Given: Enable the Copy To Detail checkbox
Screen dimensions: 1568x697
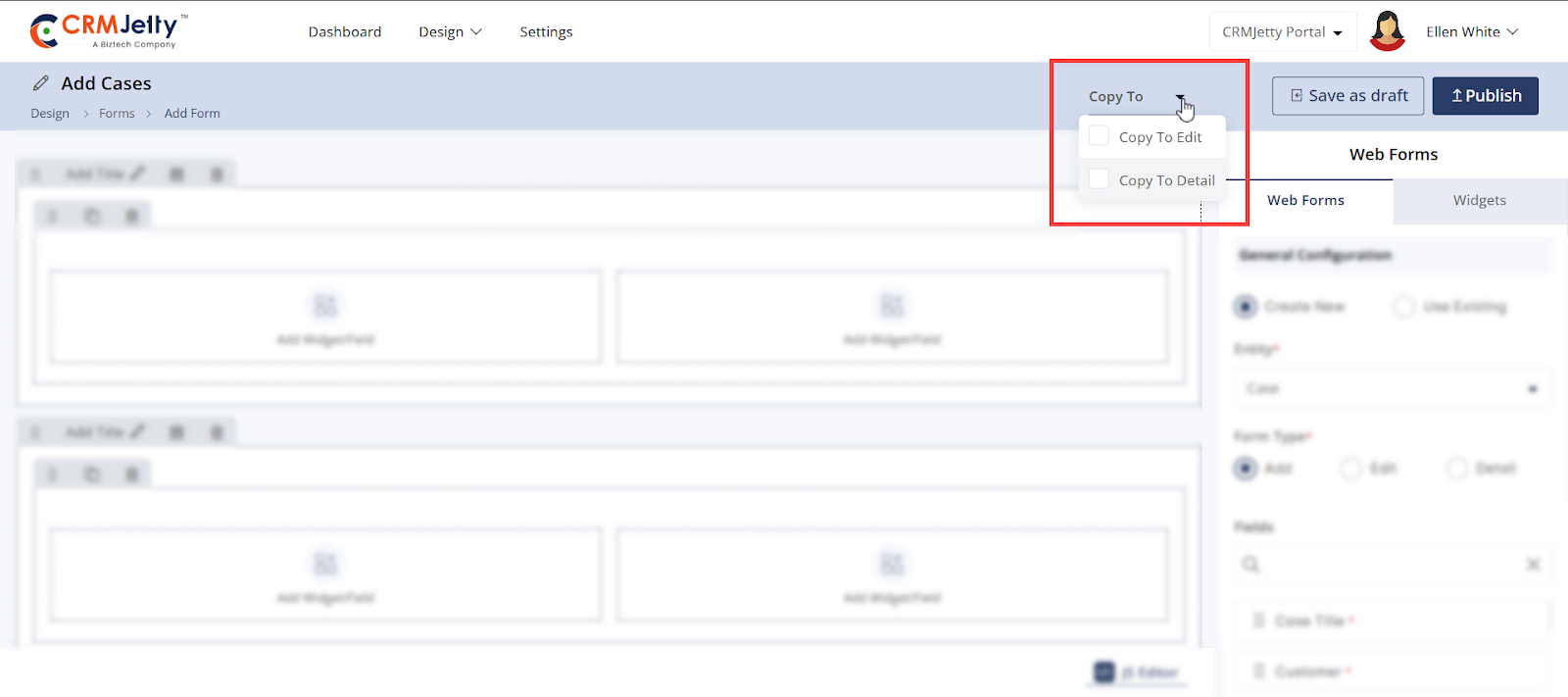Looking at the screenshot, I should (x=1100, y=179).
